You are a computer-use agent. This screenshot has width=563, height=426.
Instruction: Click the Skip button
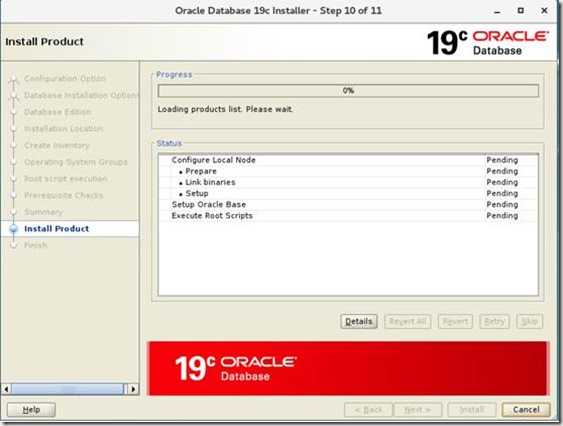(x=530, y=321)
